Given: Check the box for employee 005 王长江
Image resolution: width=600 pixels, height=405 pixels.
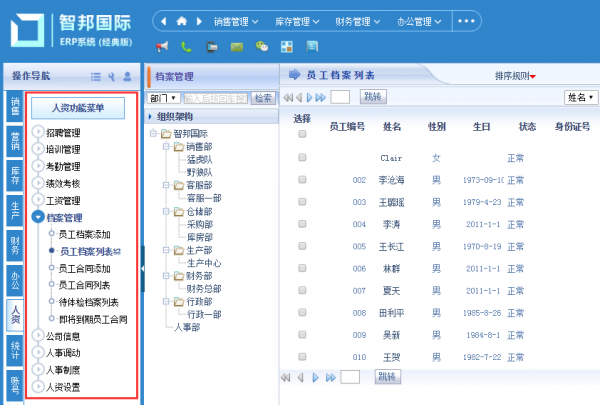Looking at the screenshot, I should 302,246.
